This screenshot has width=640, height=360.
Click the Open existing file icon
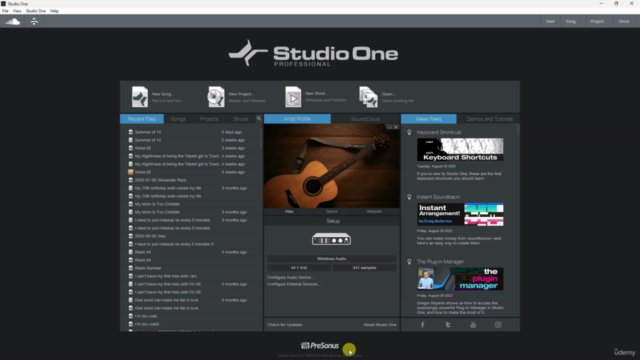(x=368, y=97)
